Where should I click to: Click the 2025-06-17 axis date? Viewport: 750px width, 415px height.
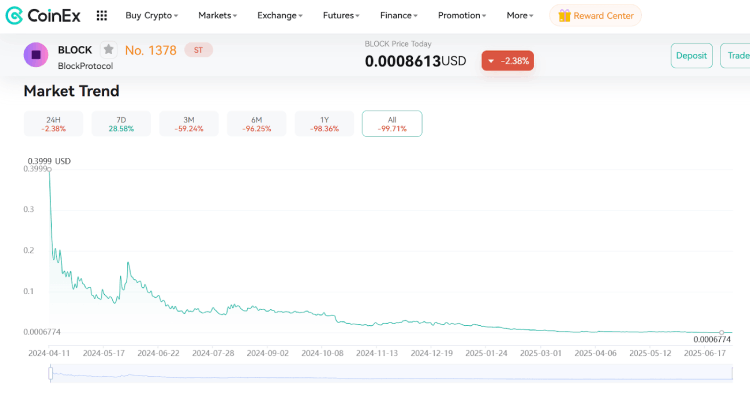tap(705, 353)
